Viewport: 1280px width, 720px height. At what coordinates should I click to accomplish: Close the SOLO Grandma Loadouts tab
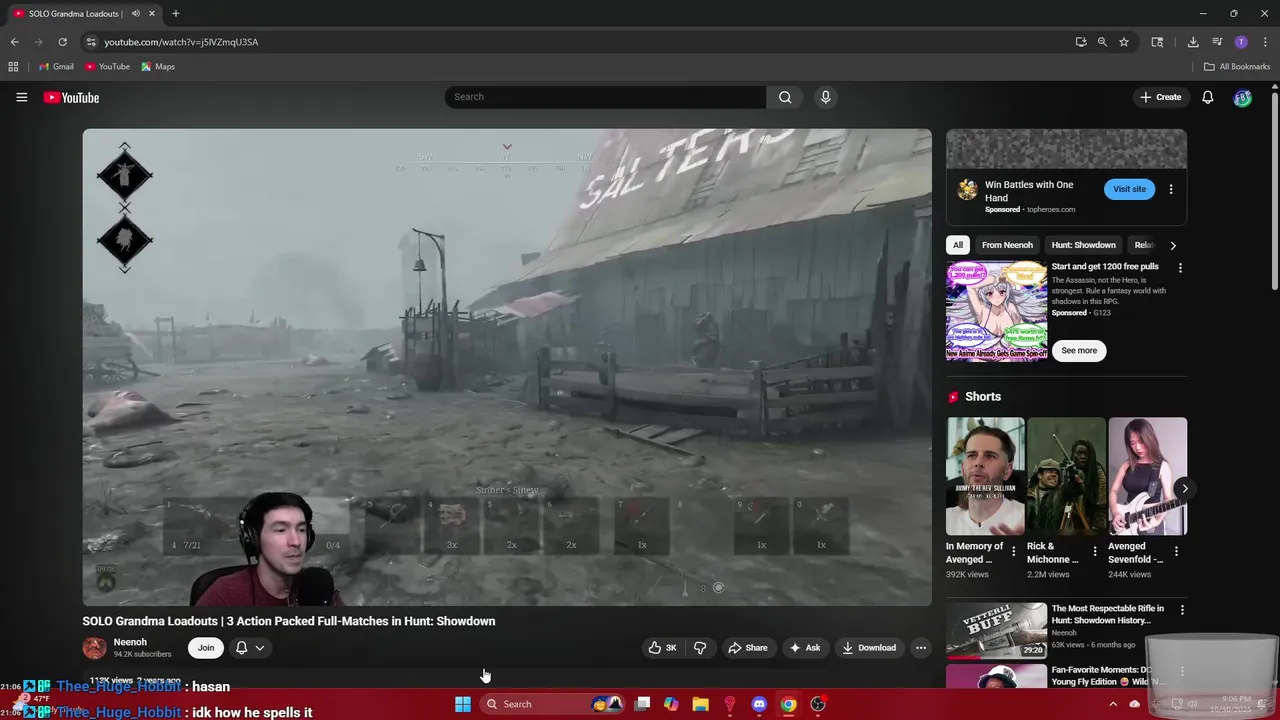[152, 14]
